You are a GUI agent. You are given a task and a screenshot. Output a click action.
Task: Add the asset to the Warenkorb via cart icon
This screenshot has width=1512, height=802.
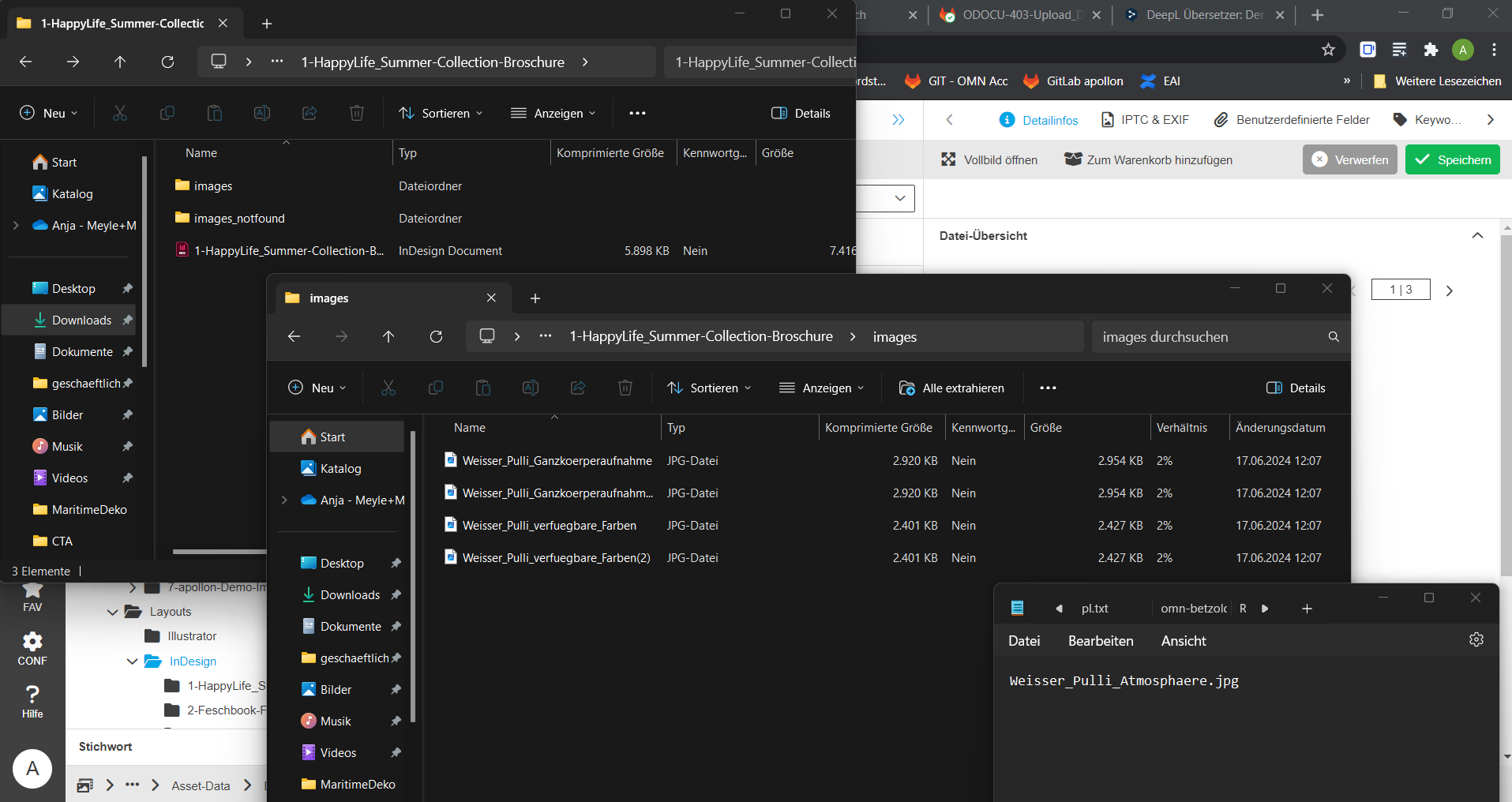[x=1073, y=159]
